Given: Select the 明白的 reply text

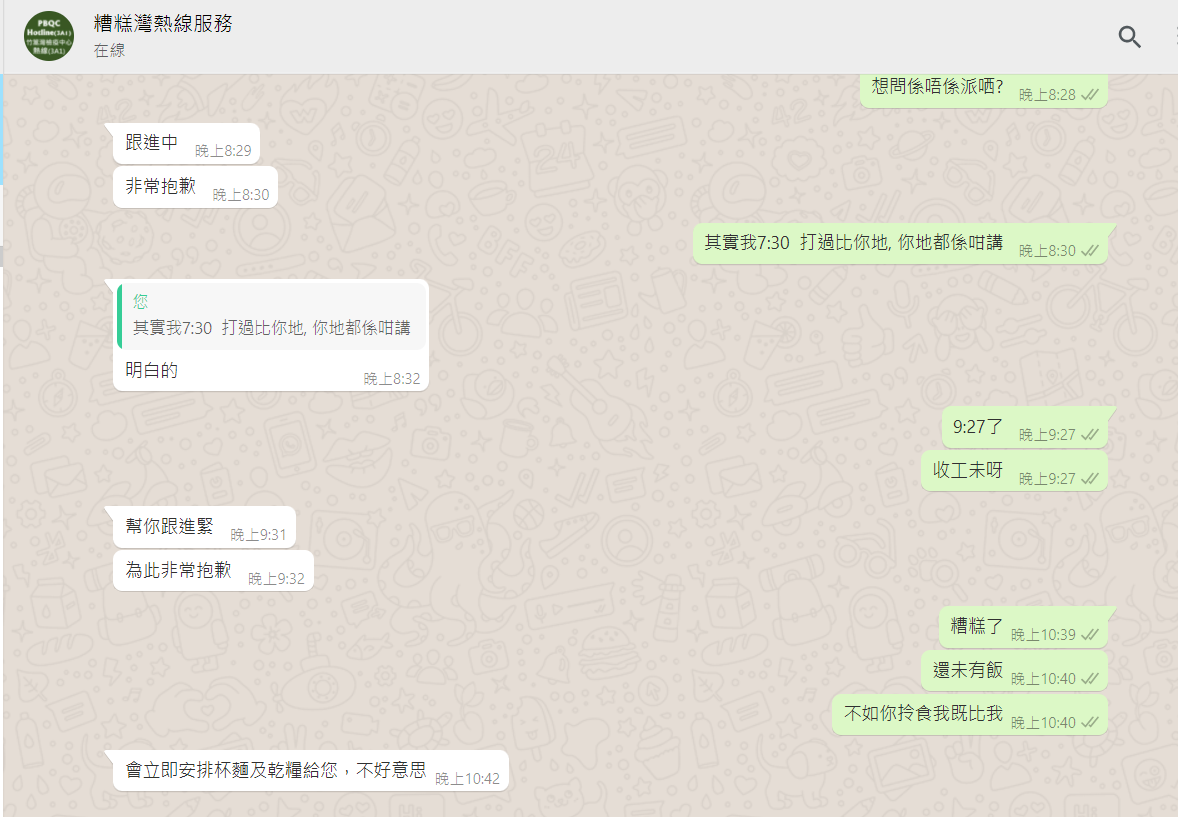Looking at the screenshot, I should (x=151, y=371).
